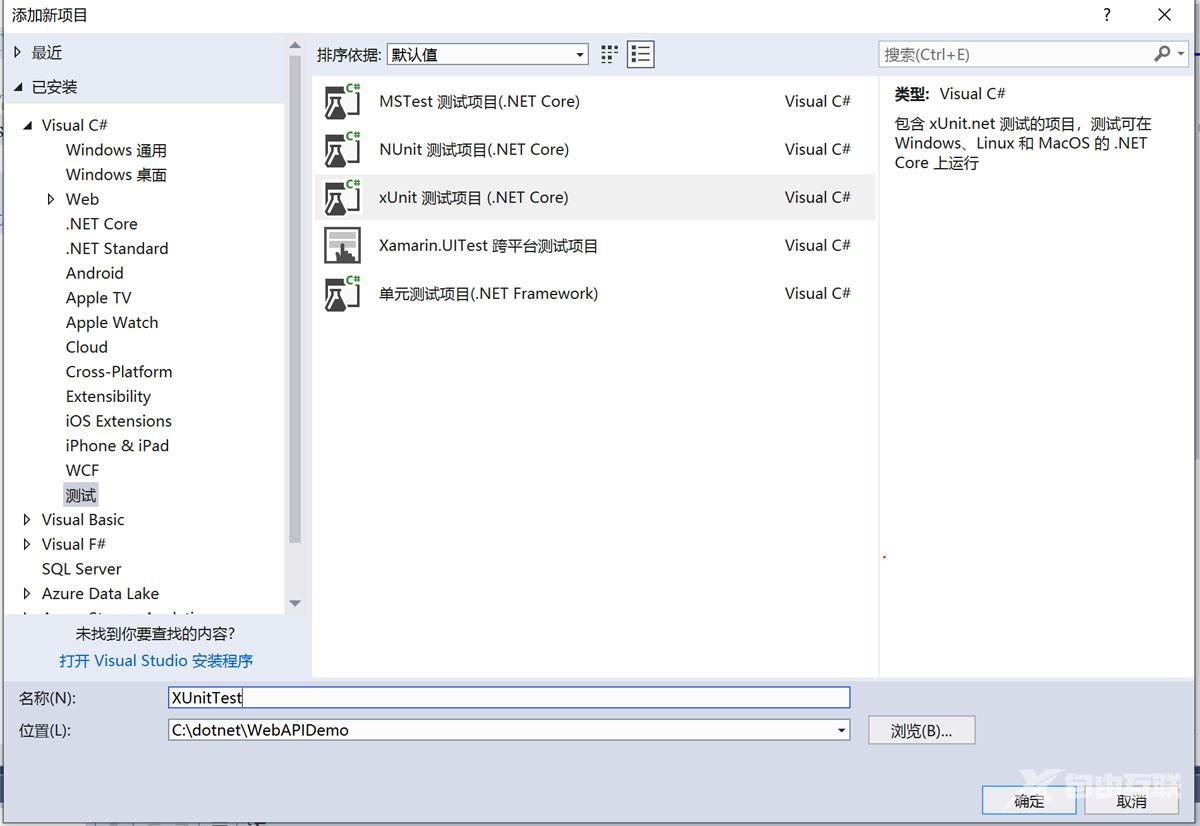Click the 确定 button

click(x=1029, y=801)
